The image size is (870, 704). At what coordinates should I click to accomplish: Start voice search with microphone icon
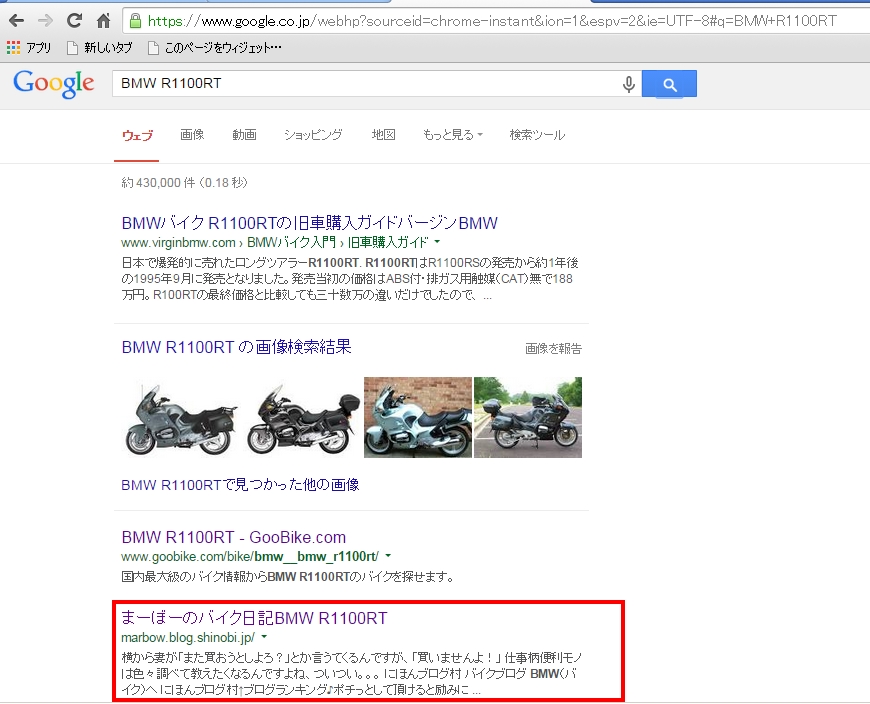tap(629, 84)
